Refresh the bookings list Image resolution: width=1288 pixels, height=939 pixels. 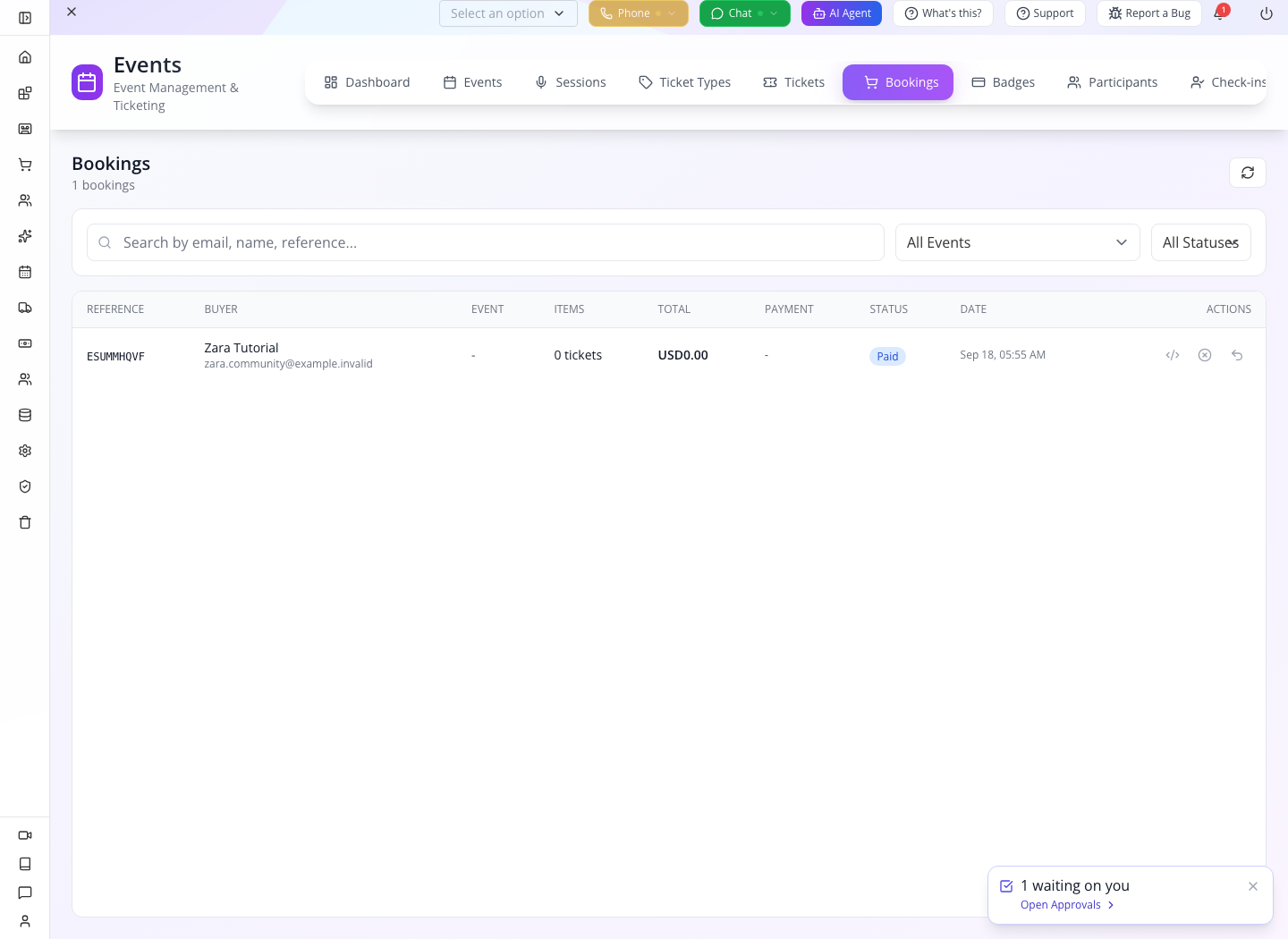point(1248,173)
